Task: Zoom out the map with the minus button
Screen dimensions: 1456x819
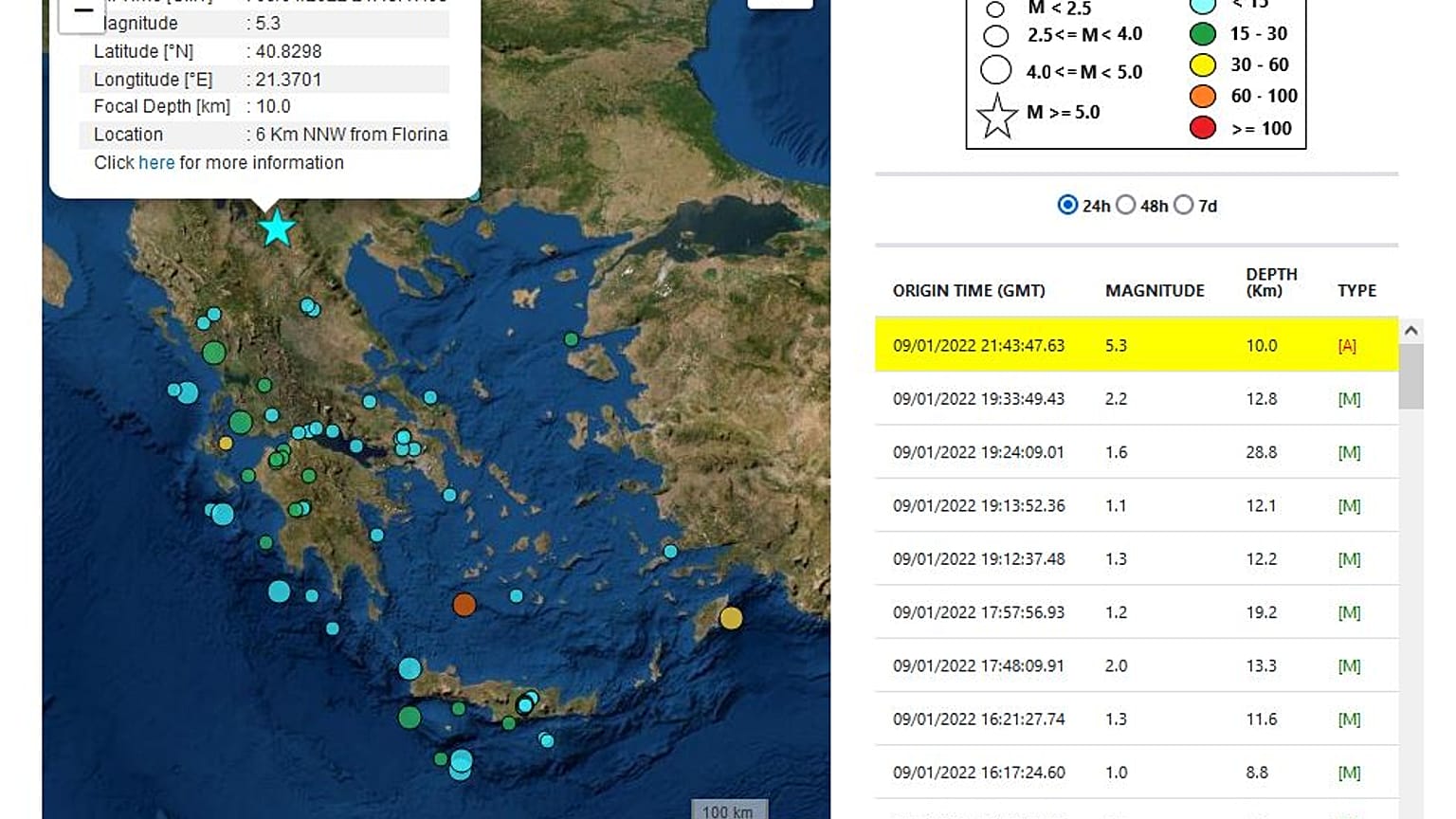Action: click(x=82, y=12)
